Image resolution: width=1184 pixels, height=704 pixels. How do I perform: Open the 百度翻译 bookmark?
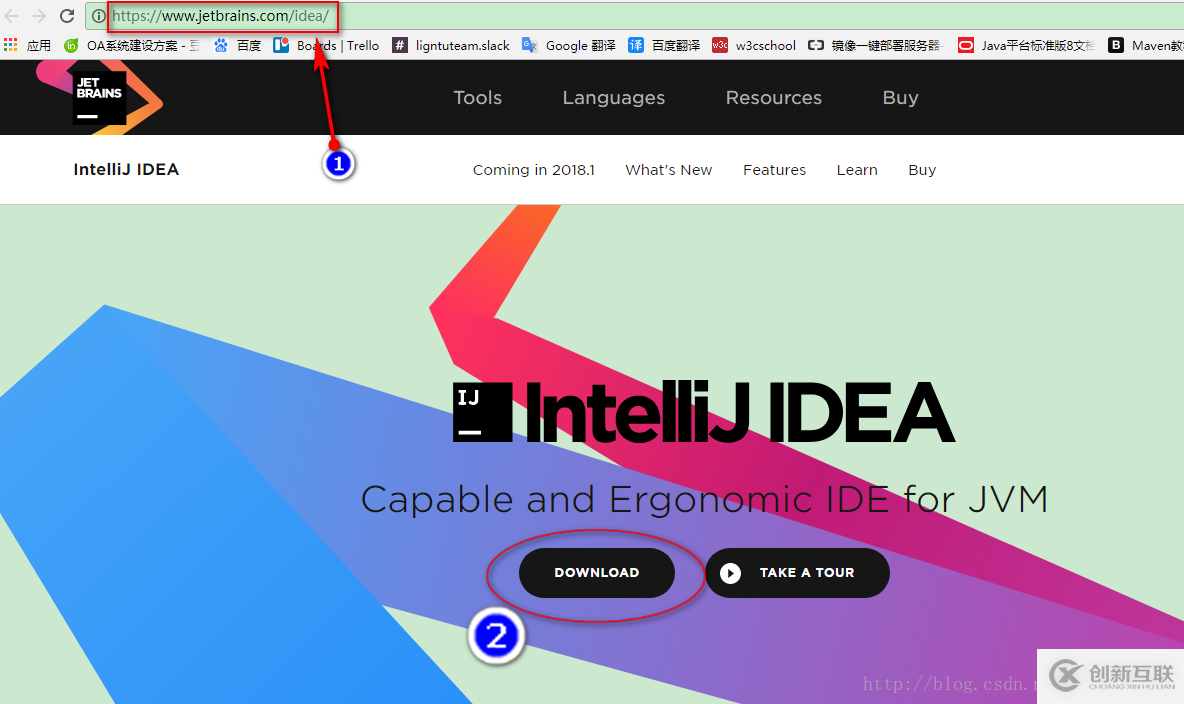tap(664, 45)
